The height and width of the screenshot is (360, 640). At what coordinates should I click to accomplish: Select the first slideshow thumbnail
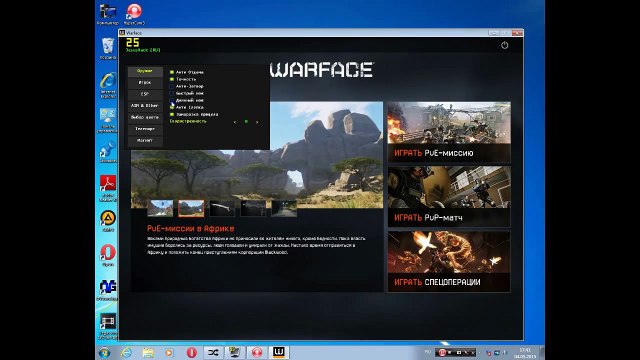pos(160,208)
